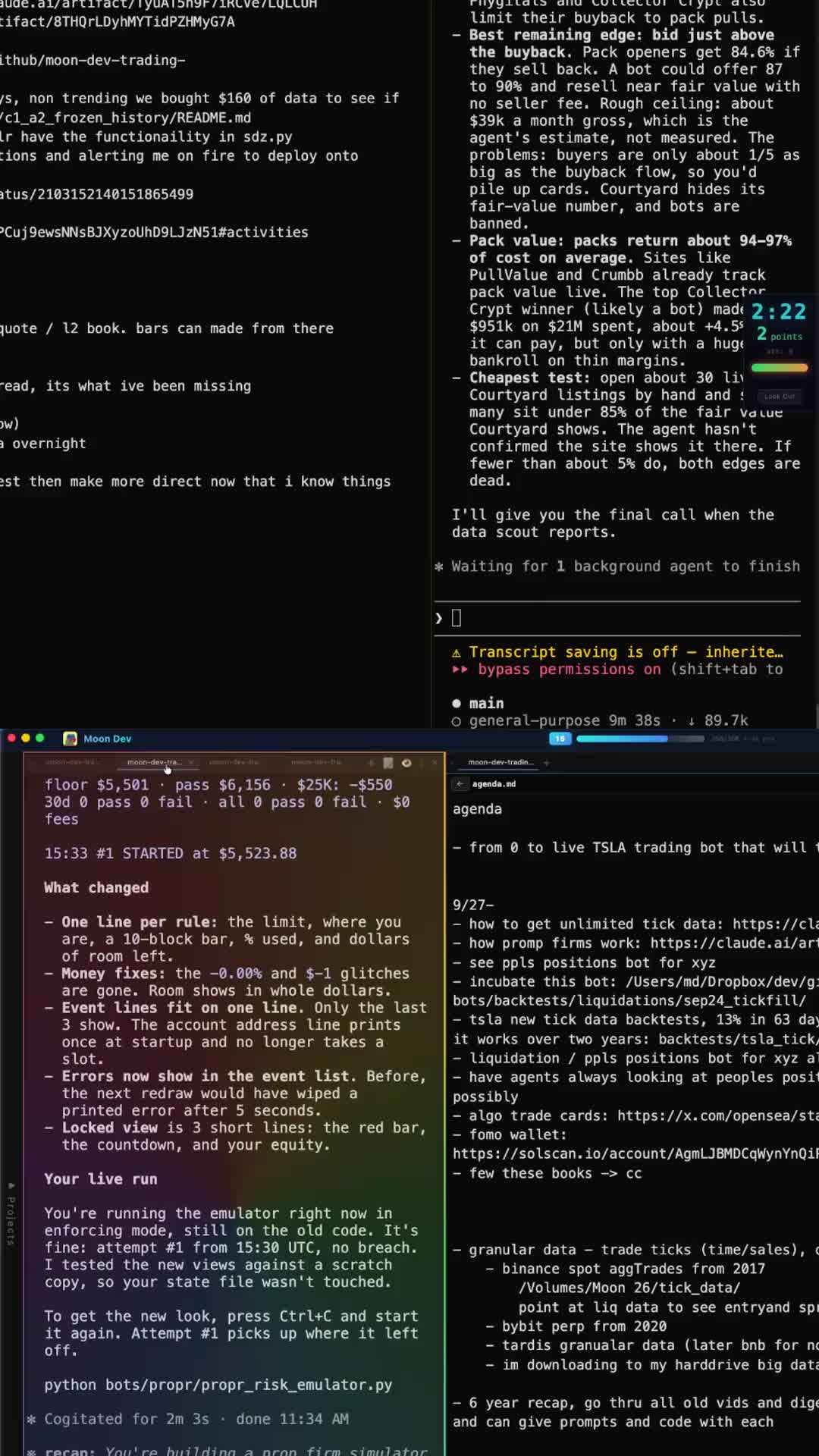Select the main agent entry
This screenshot has width=819, height=1456.
tap(478, 703)
